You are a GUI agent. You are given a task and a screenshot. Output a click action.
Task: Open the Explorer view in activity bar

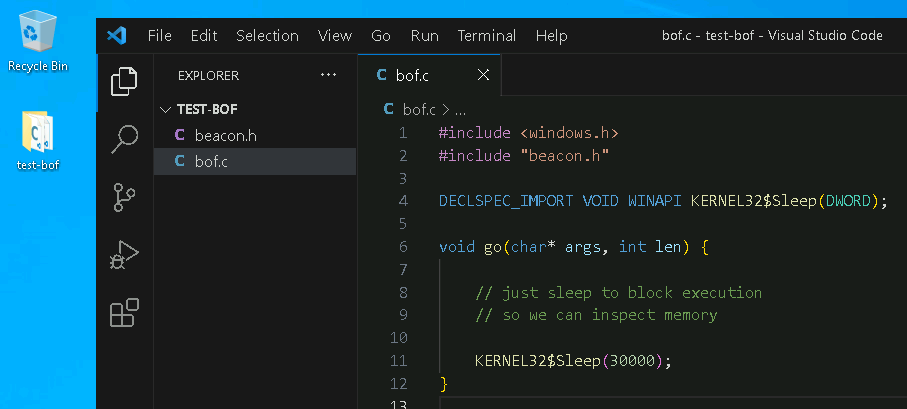click(x=124, y=81)
